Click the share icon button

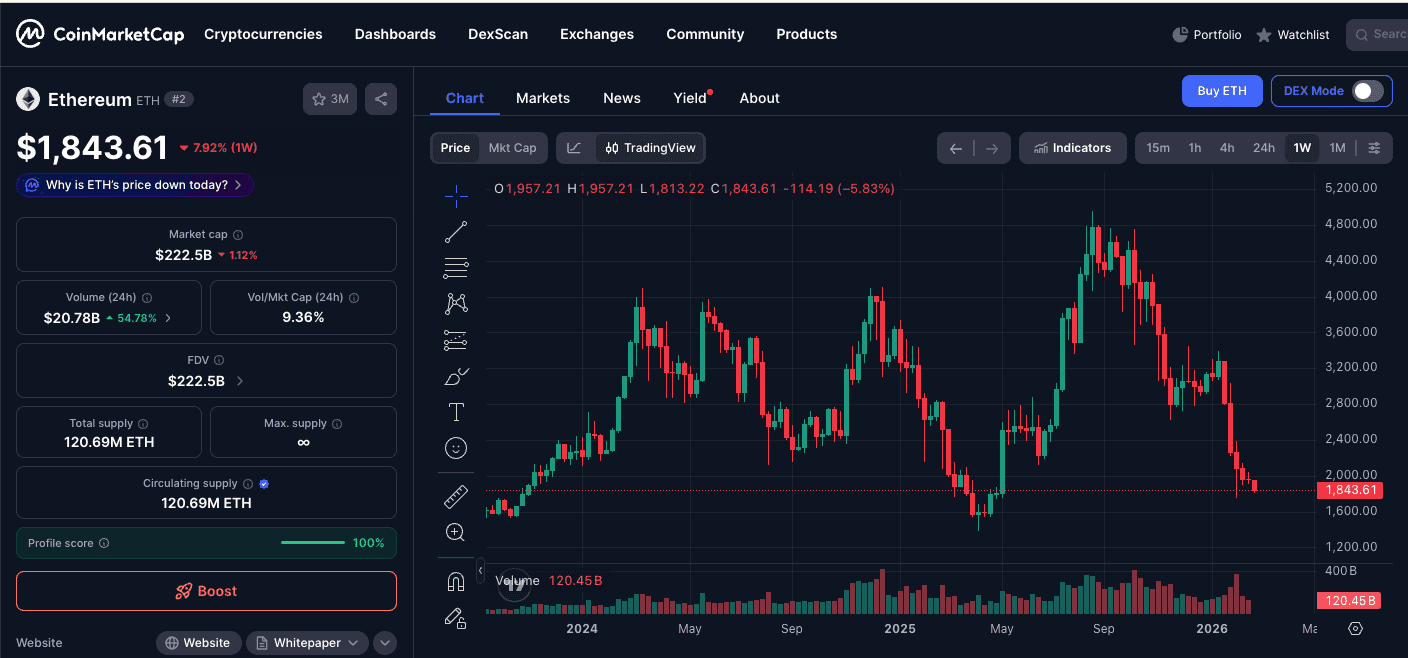click(x=380, y=99)
